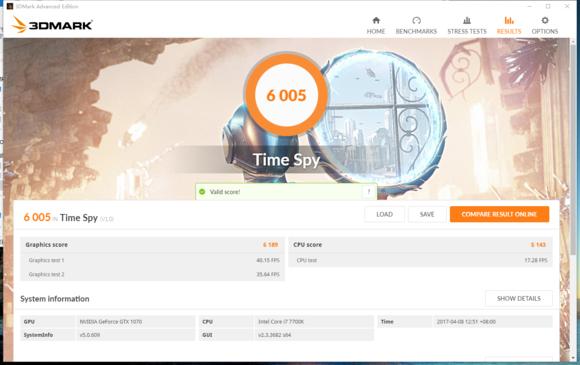This screenshot has width=580, height=365.
Task: Click the 3DMark title bar app icon
Action: point(10,6)
